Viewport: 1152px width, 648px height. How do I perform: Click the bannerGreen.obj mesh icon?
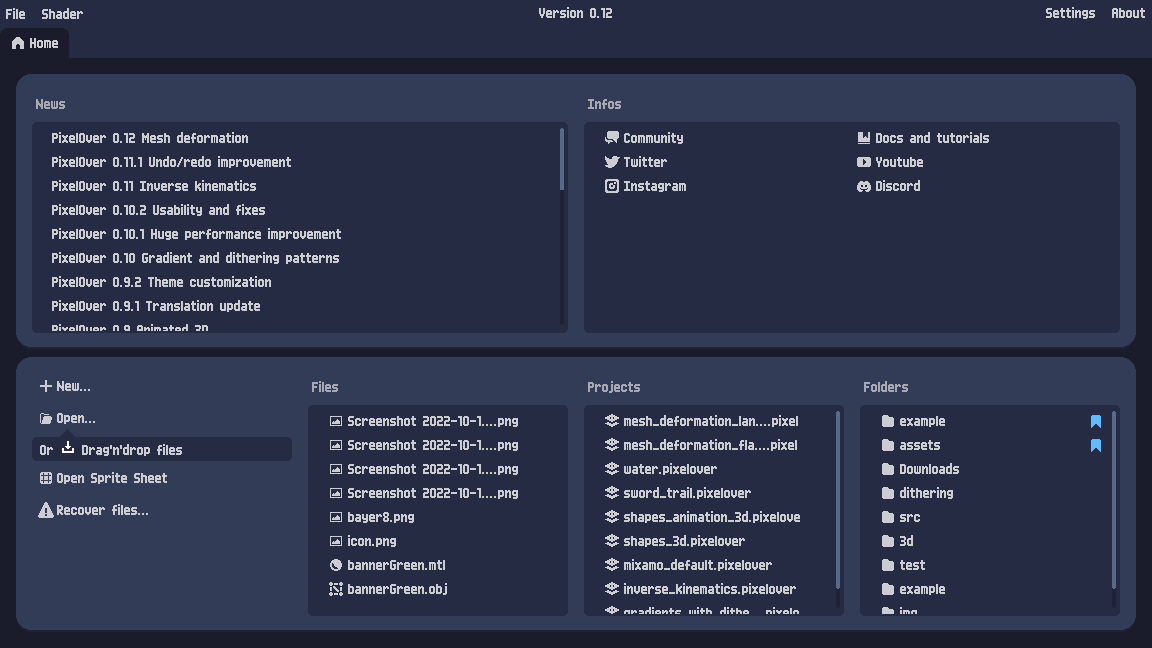[x=336, y=589]
